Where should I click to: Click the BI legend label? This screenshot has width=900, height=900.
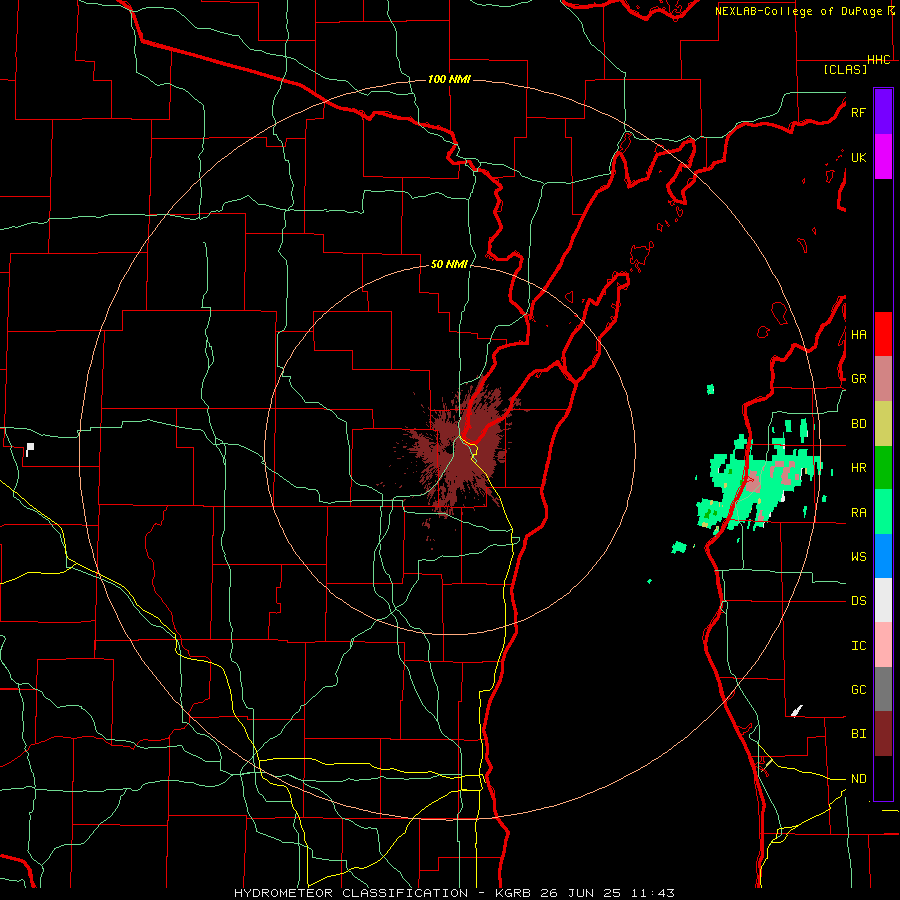point(858,734)
